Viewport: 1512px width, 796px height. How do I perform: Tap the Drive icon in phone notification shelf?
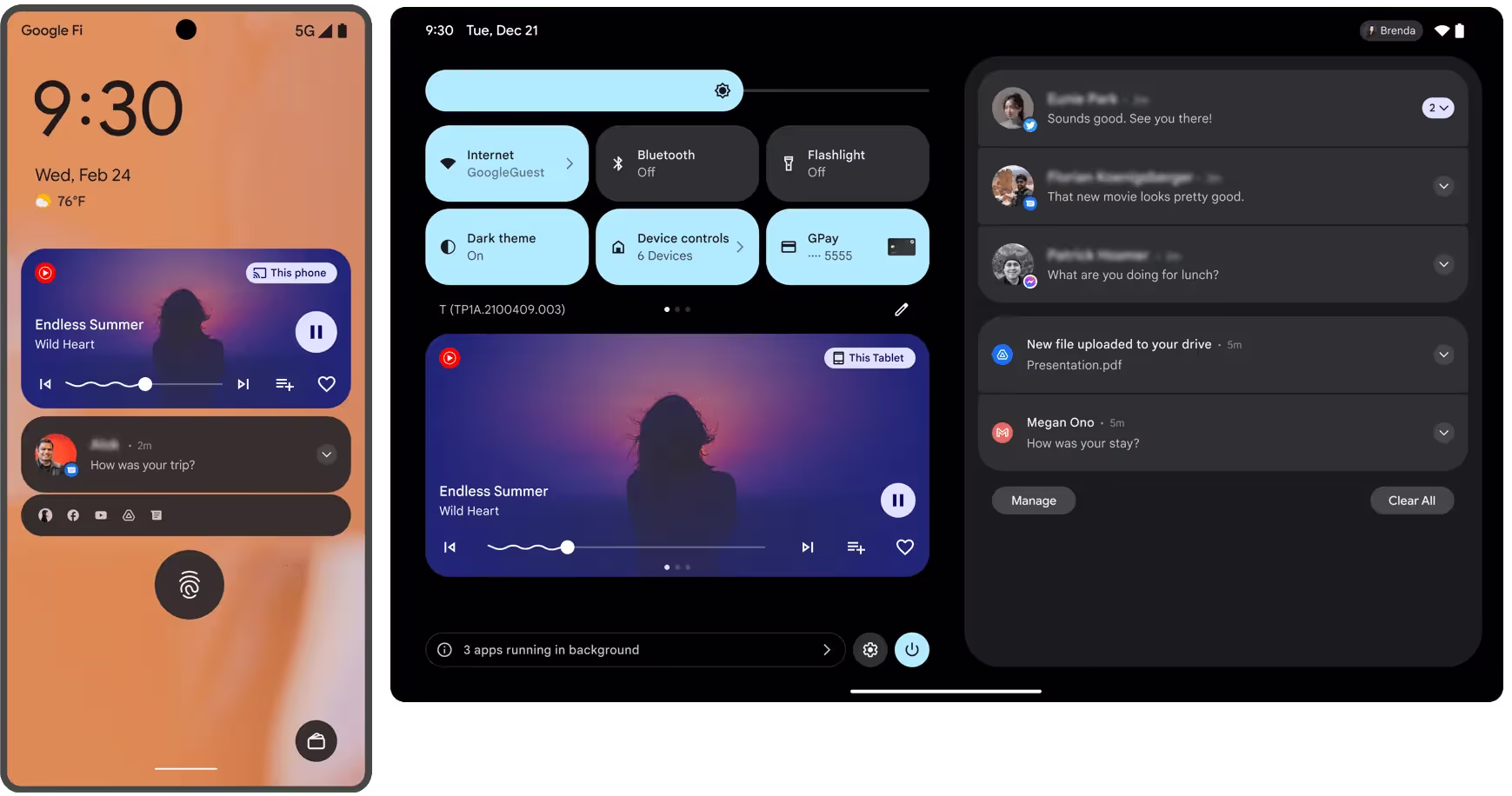pyautogui.click(x=129, y=515)
